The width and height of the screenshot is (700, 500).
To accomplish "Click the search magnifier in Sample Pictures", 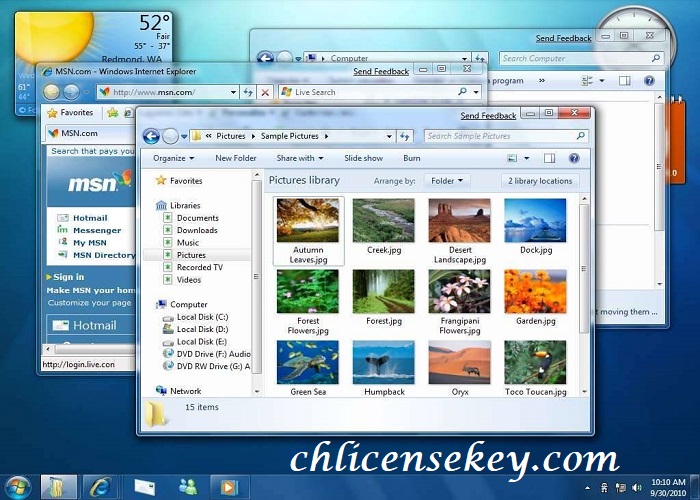I will (x=580, y=136).
